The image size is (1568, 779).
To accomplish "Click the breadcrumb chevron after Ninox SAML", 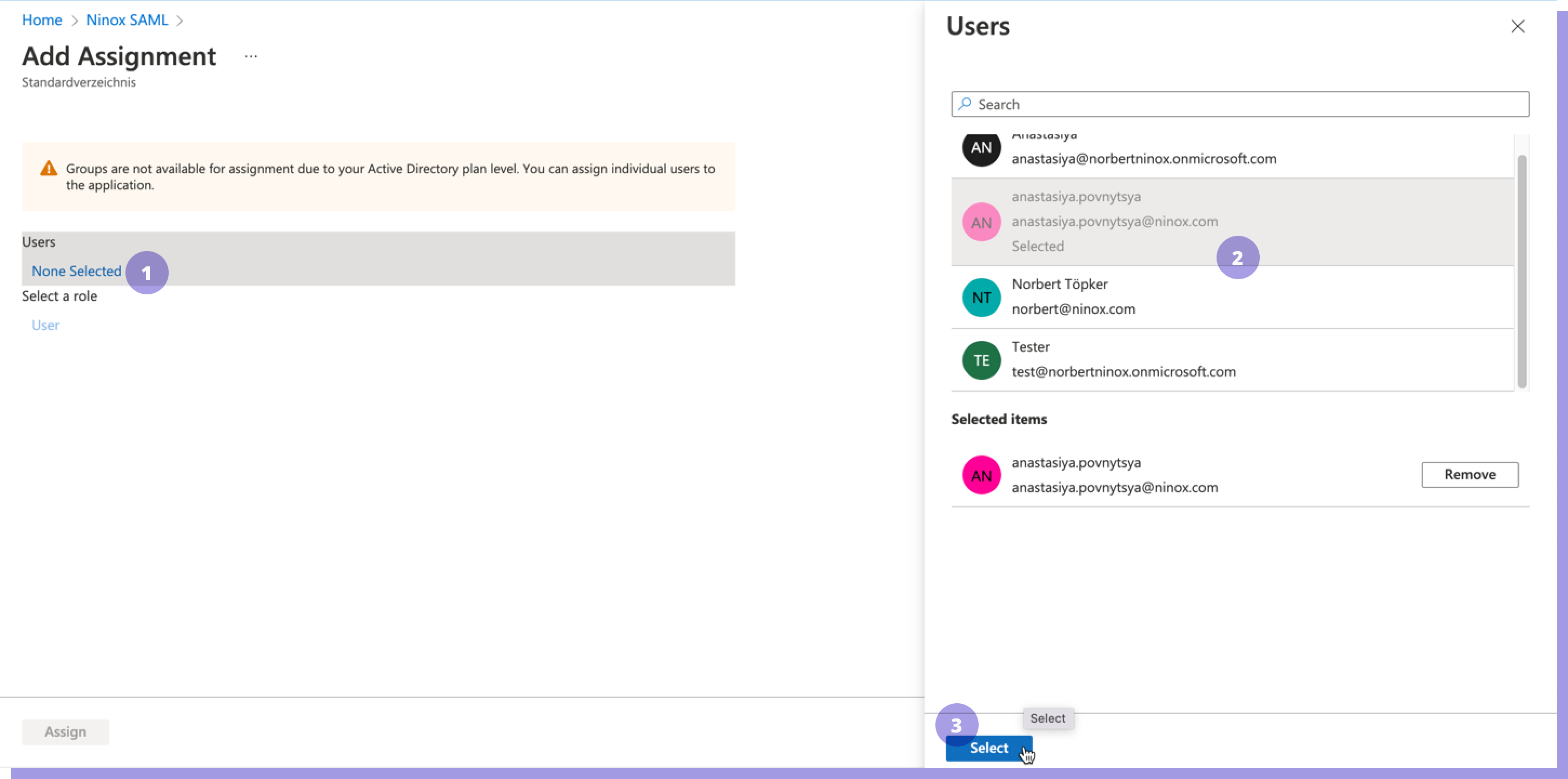I will 180,21.
